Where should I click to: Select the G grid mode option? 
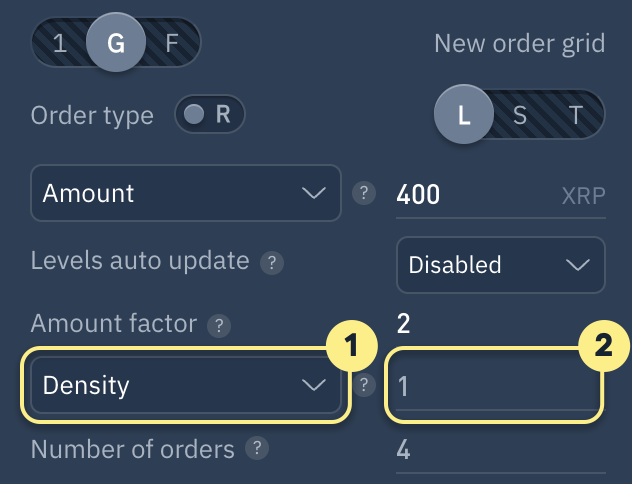tap(115, 44)
